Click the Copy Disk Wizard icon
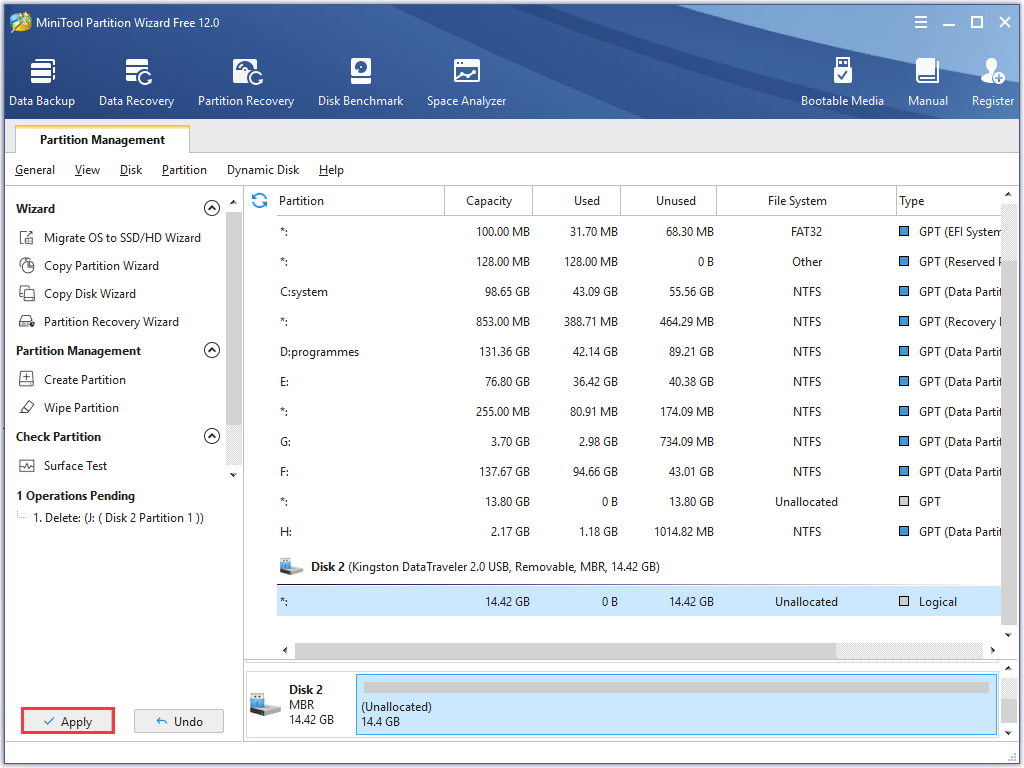This screenshot has width=1024, height=768. click(27, 294)
